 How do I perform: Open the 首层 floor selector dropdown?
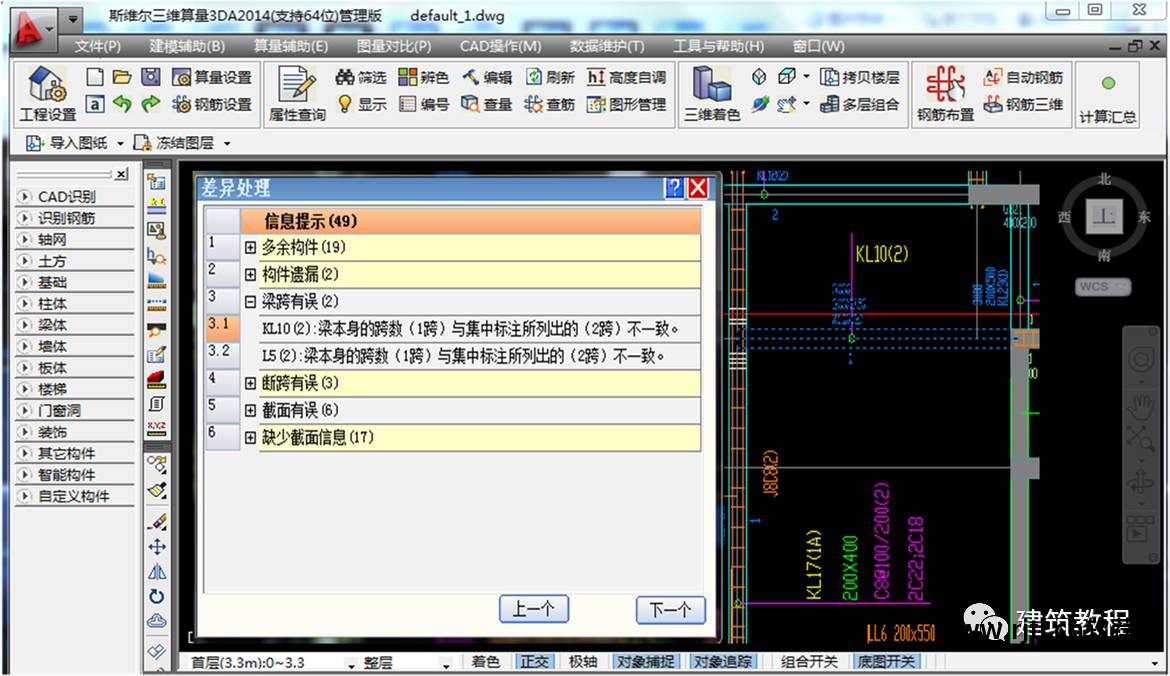coord(351,664)
